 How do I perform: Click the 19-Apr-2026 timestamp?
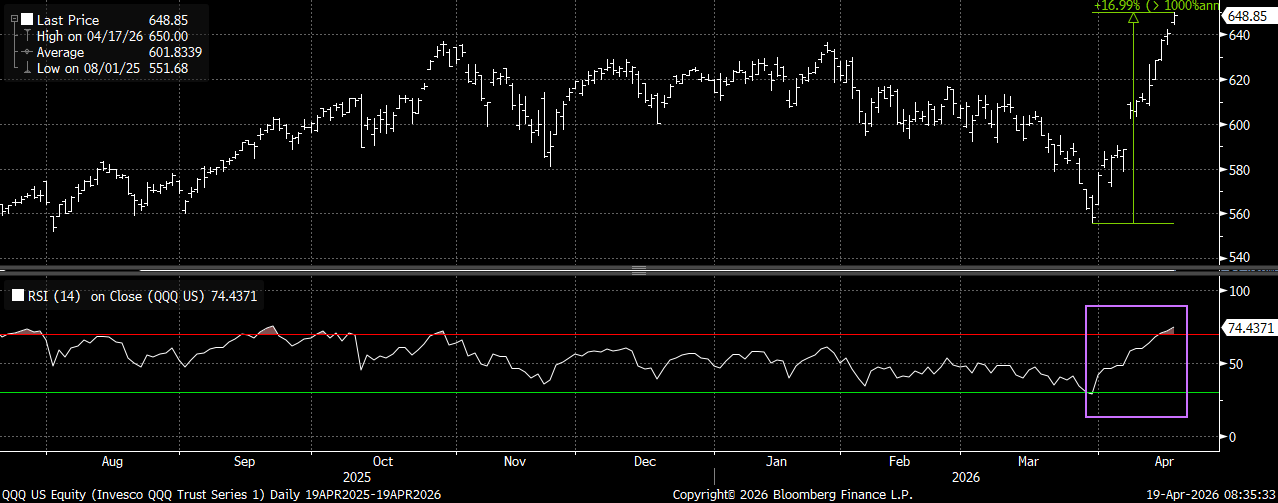point(1209,495)
